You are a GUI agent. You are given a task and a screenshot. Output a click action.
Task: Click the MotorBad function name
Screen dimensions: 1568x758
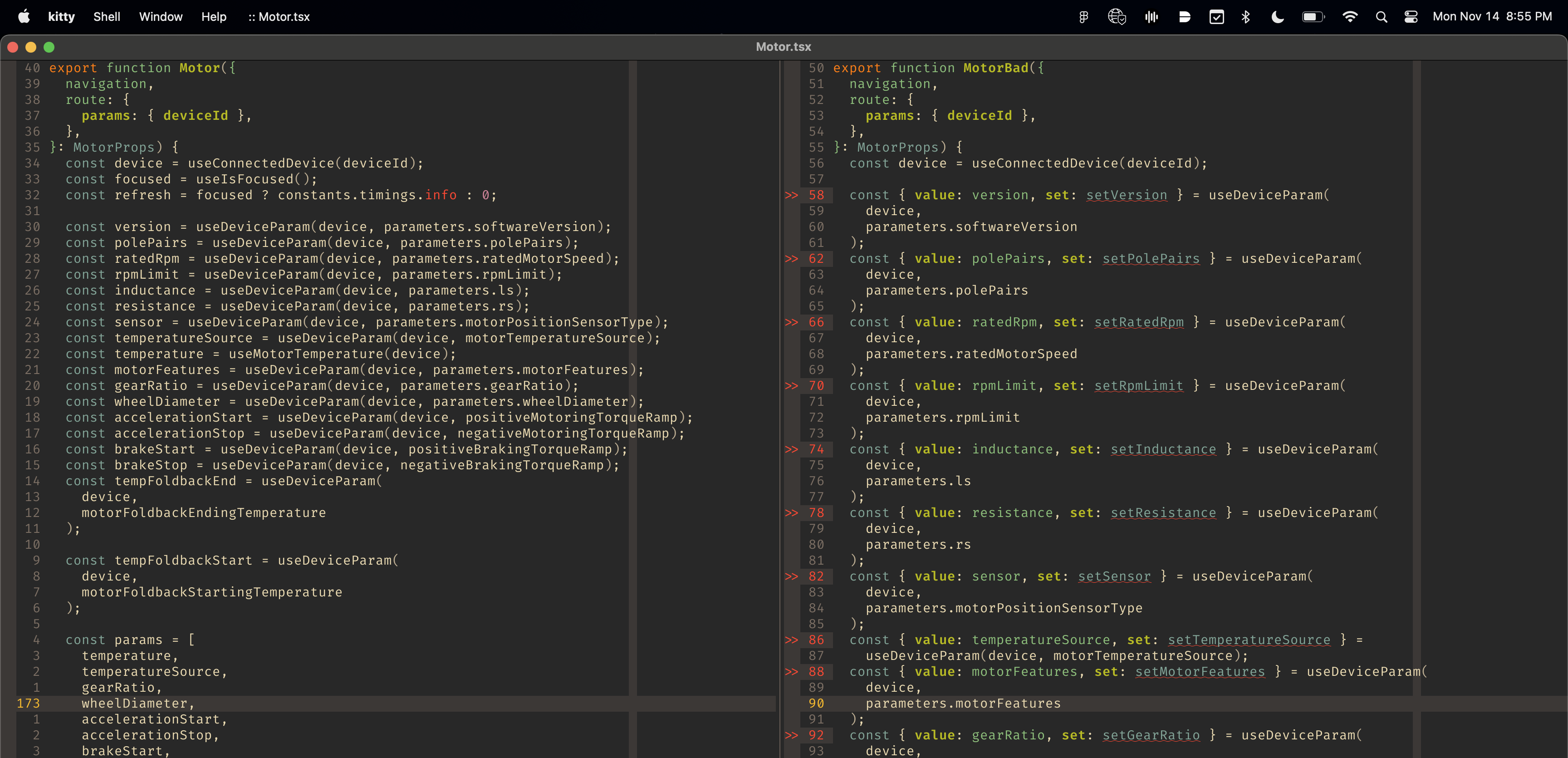(995, 68)
